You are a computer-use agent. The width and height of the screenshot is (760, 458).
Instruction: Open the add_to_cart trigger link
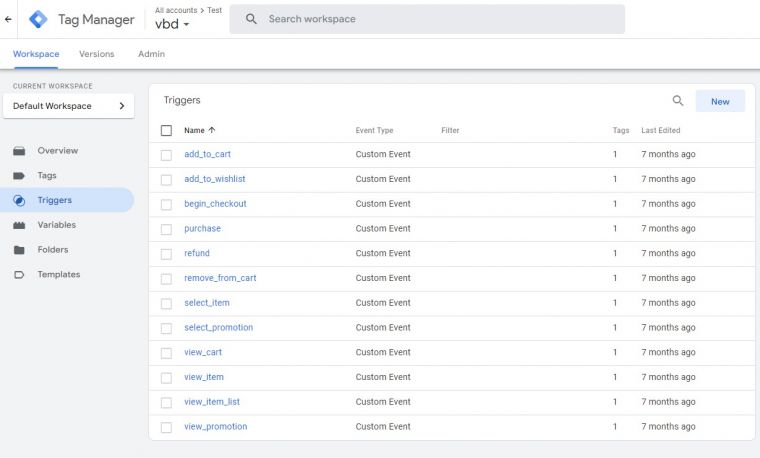(207, 154)
